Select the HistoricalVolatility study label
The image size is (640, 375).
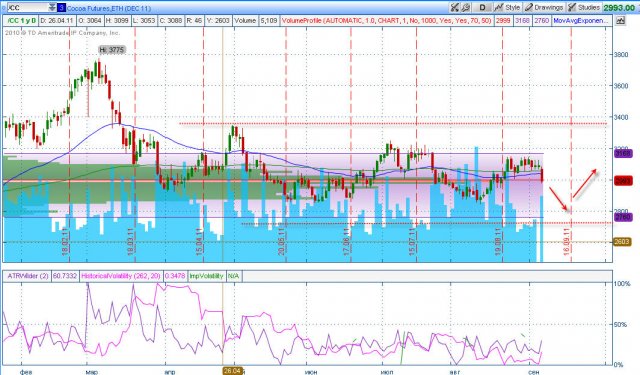coord(121,276)
